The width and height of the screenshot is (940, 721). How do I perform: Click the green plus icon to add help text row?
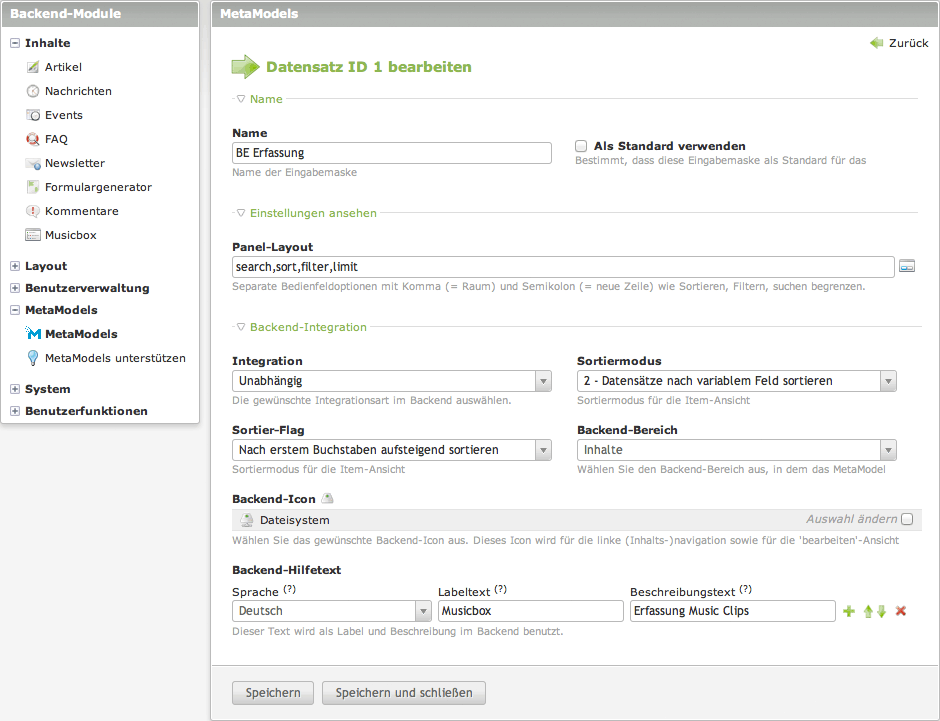click(x=849, y=611)
